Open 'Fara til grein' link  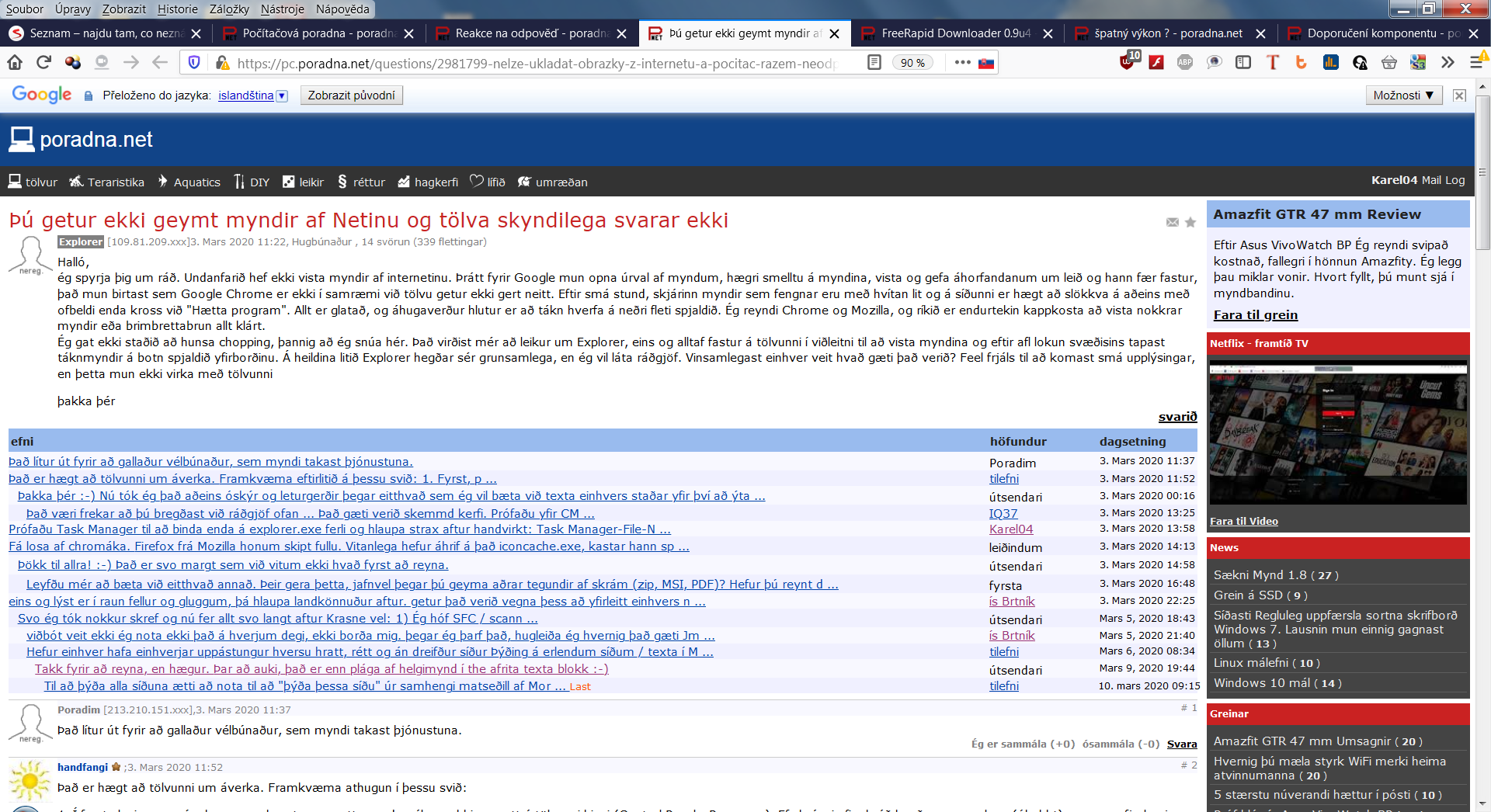pyautogui.click(x=1255, y=314)
